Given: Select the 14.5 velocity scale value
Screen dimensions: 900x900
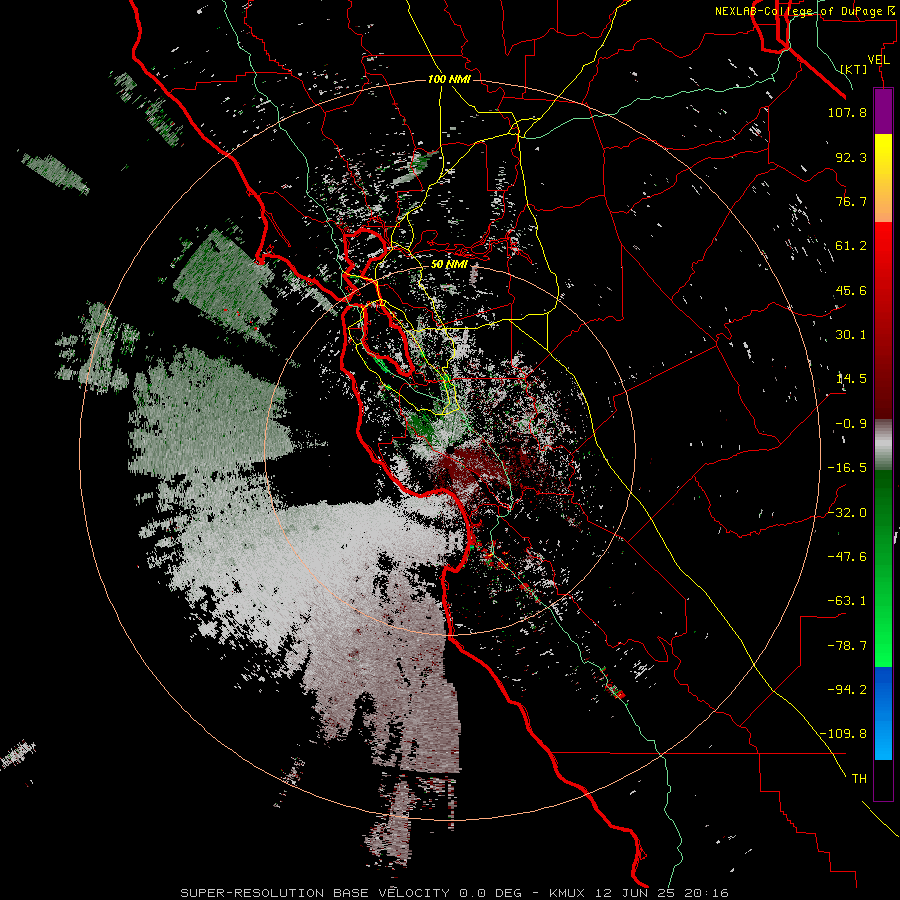Looking at the screenshot, I should pos(851,379).
